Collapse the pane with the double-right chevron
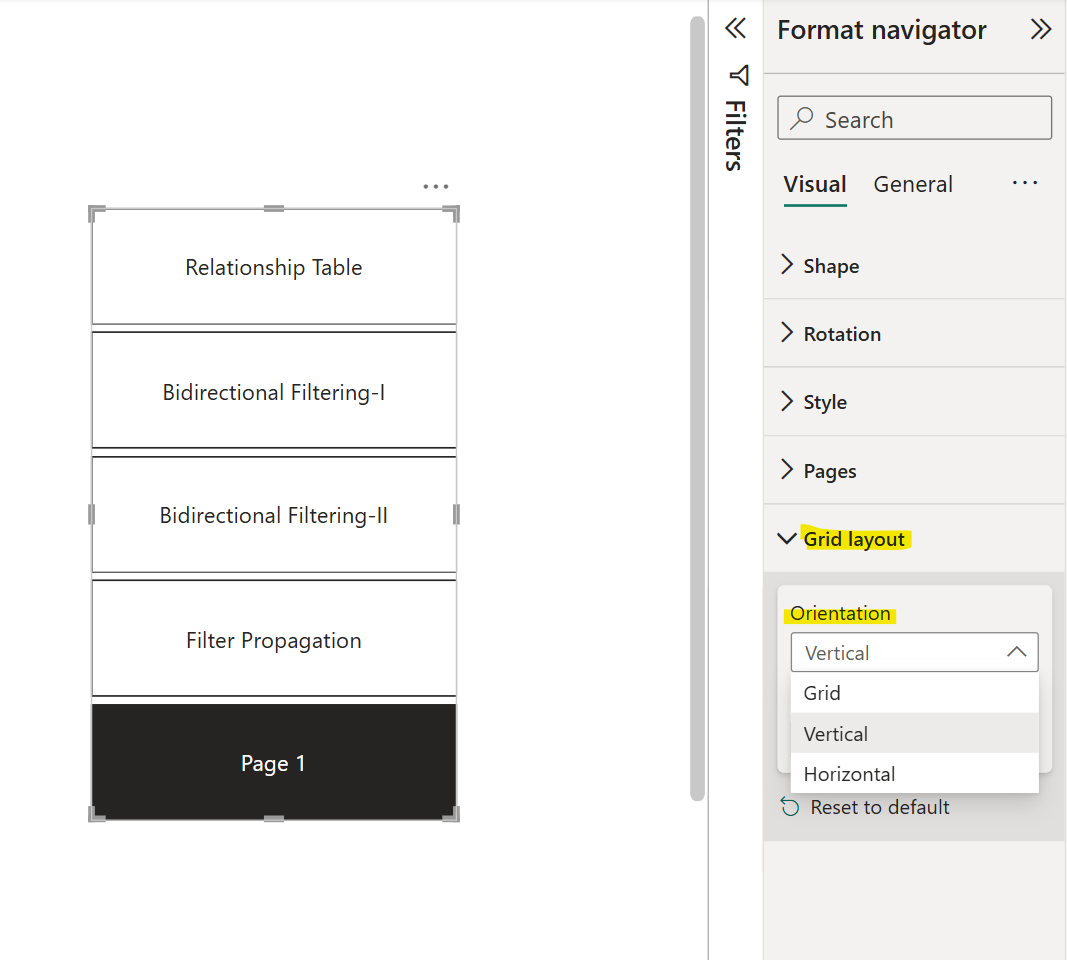 tap(1041, 30)
